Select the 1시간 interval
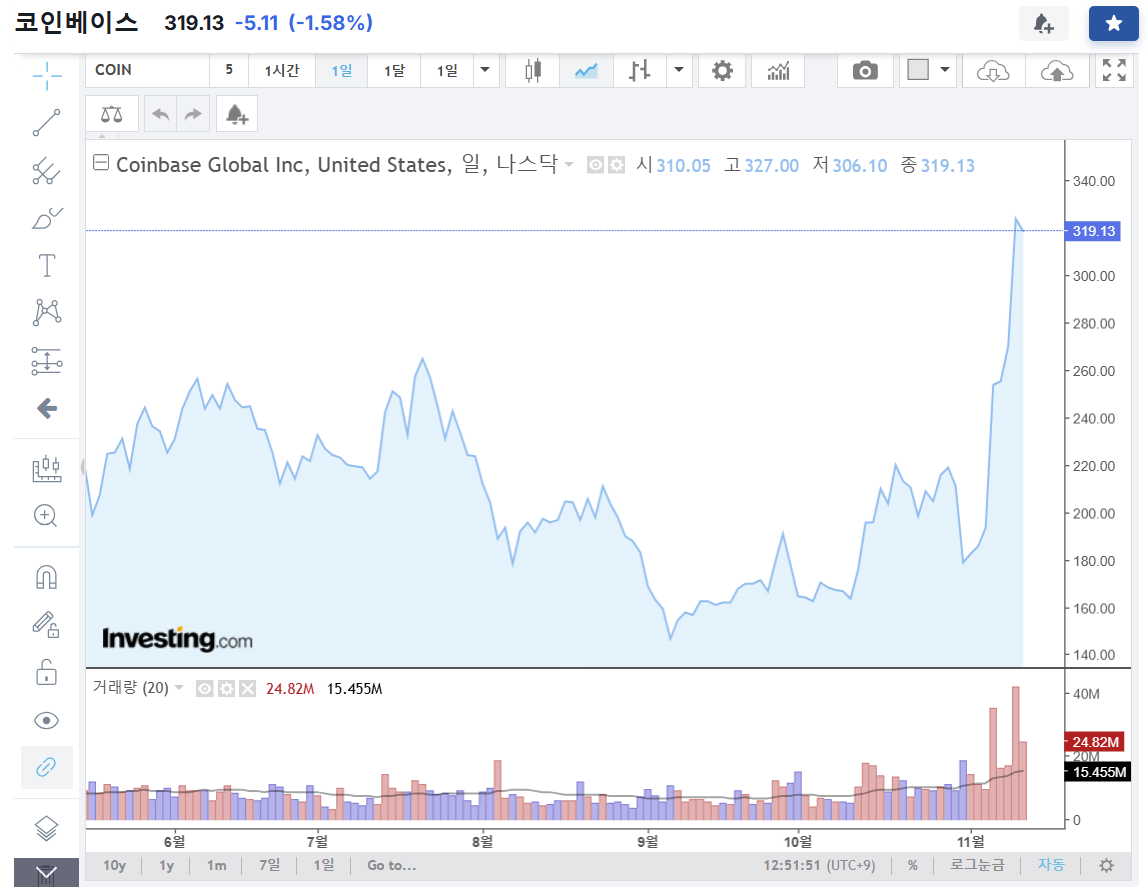 (x=282, y=70)
